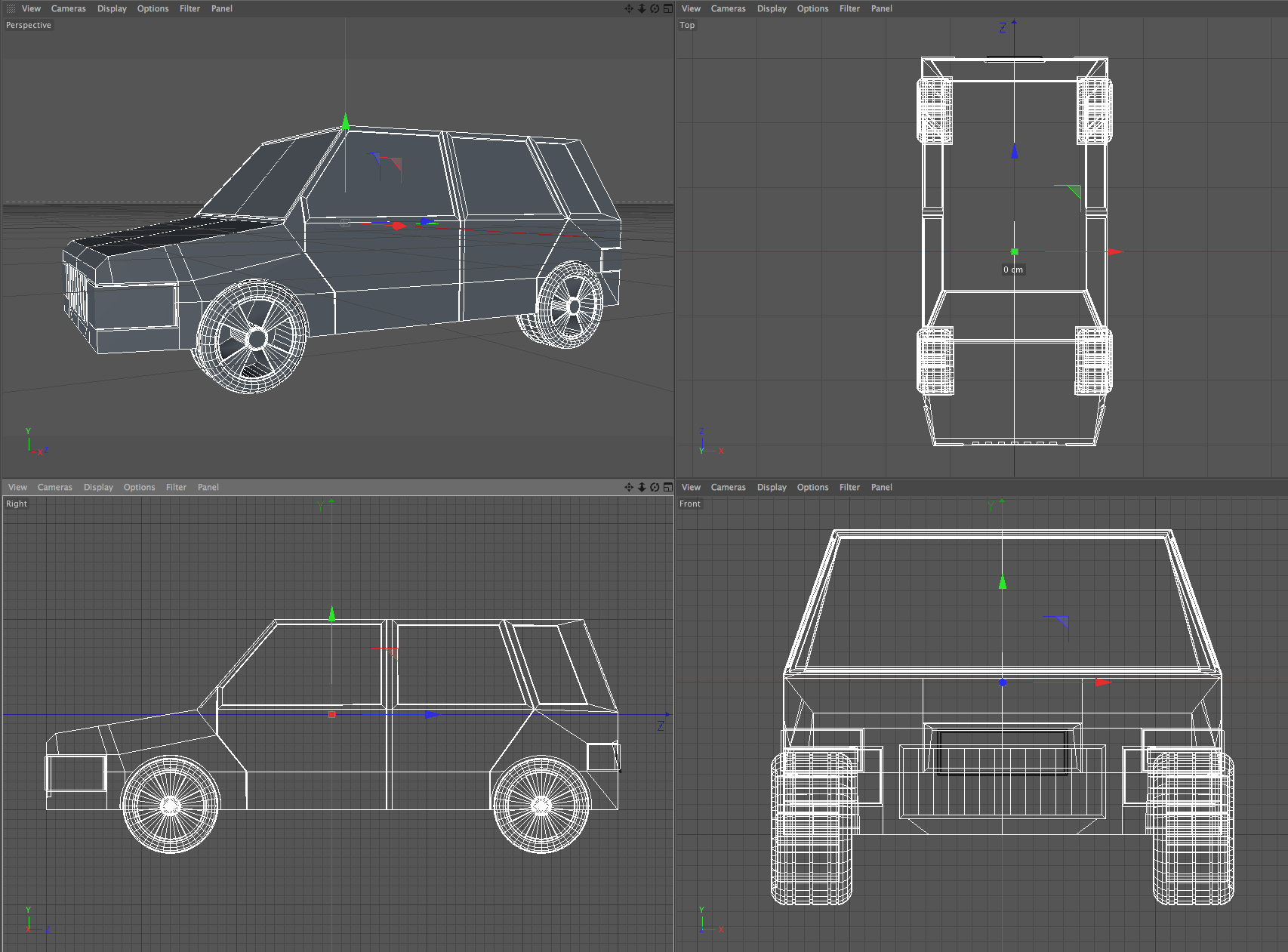Open the Panel menu in Perspective viewport
1288x952 pixels.
click(222, 8)
